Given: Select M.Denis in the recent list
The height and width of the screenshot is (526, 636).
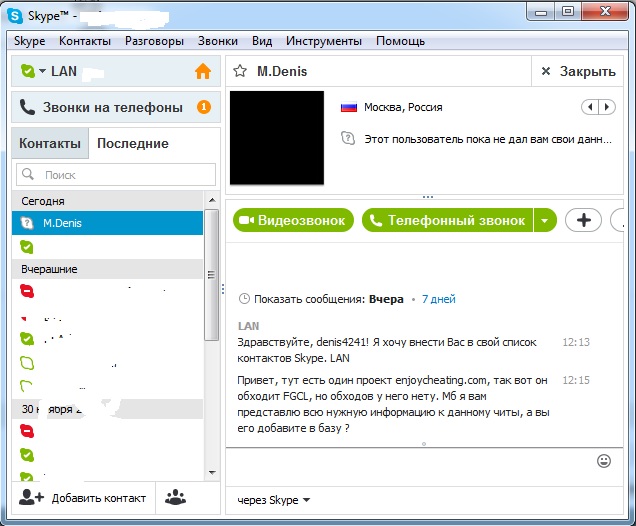Looking at the screenshot, I should (x=107, y=223).
